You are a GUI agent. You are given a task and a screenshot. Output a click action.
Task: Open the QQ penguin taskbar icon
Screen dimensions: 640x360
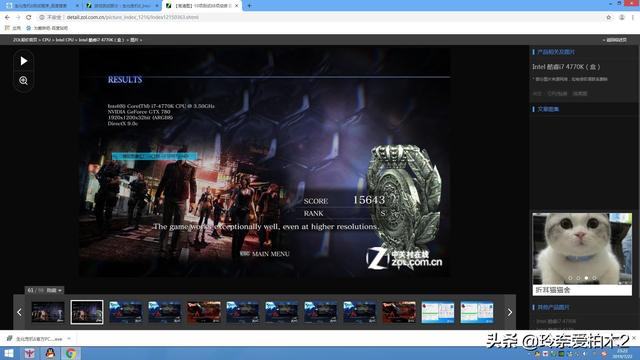pyautogui.click(x=50, y=353)
